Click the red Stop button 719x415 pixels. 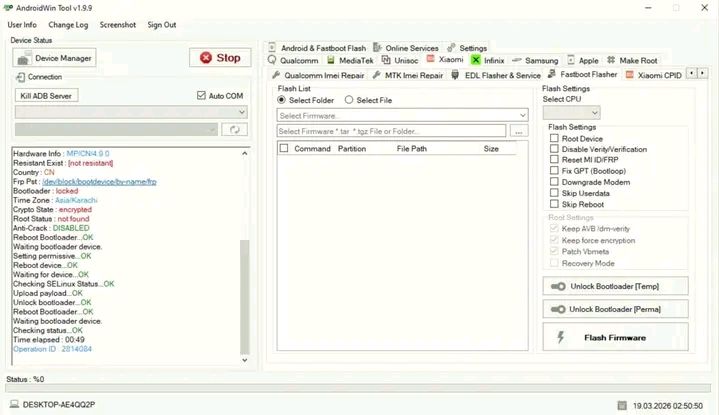coord(220,58)
